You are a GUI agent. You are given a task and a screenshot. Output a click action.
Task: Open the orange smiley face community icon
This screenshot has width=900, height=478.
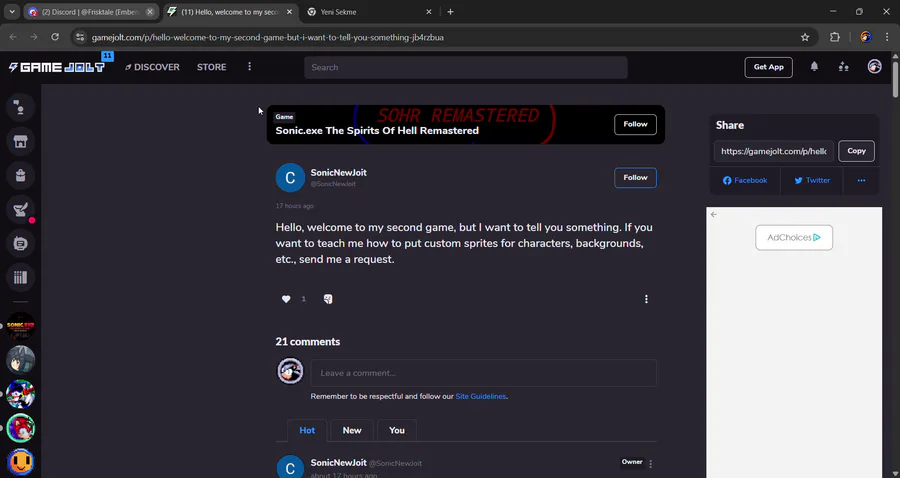(x=20, y=462)
